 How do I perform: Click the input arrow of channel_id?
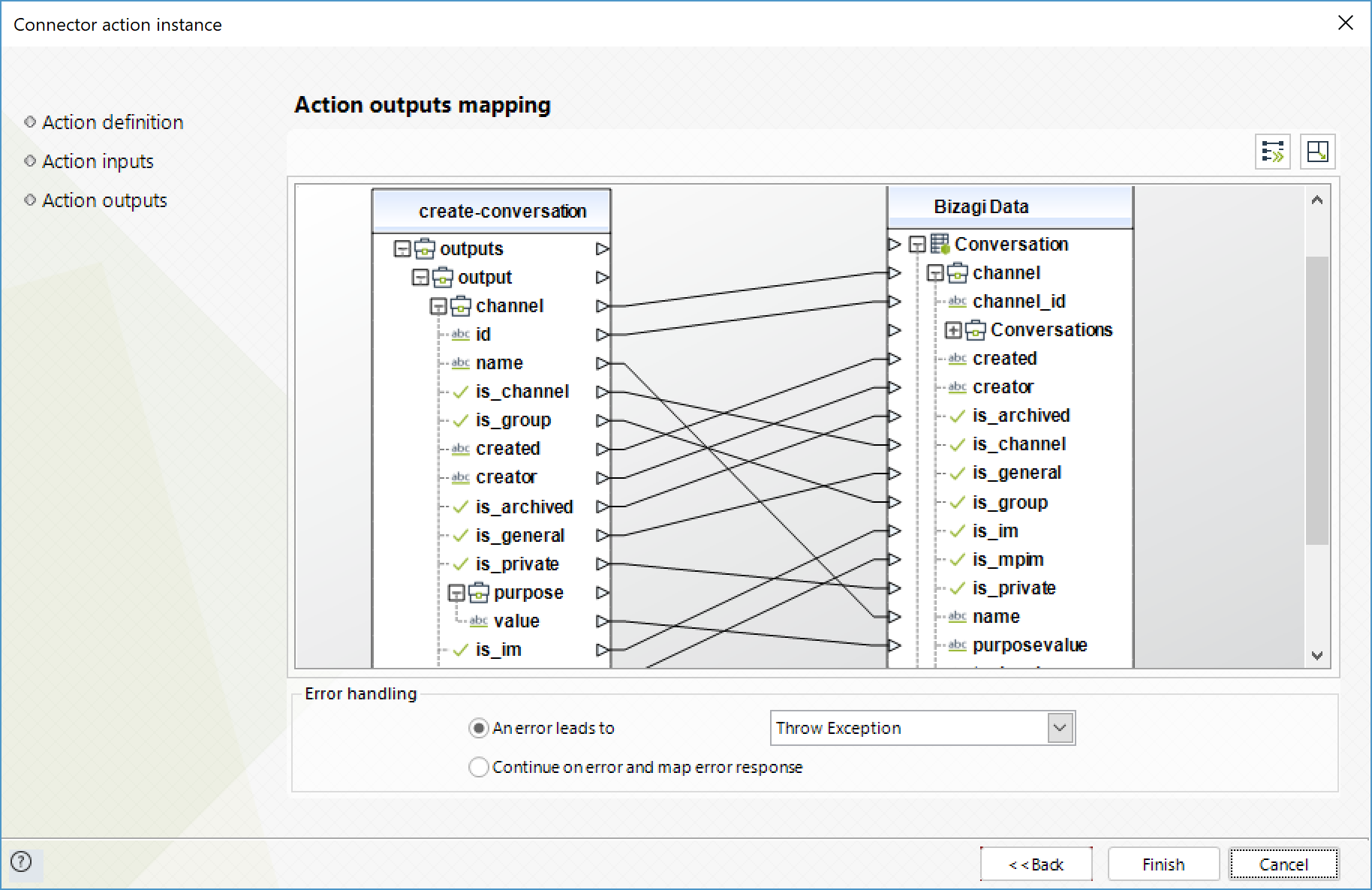tap(894, 302)
